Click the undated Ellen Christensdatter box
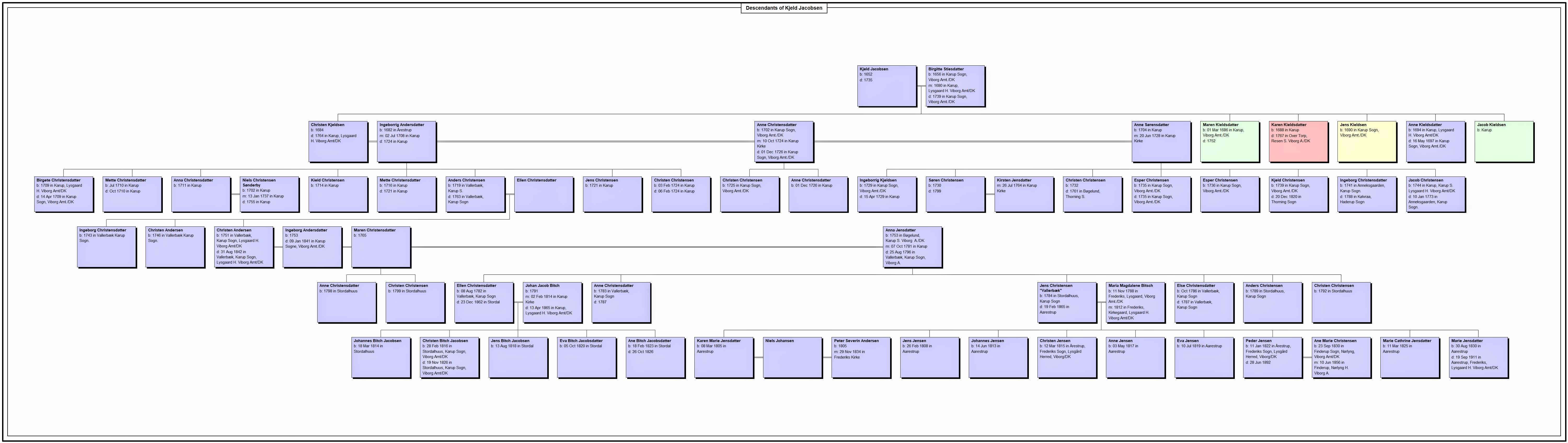1568x443 pixels. point(544,194)
